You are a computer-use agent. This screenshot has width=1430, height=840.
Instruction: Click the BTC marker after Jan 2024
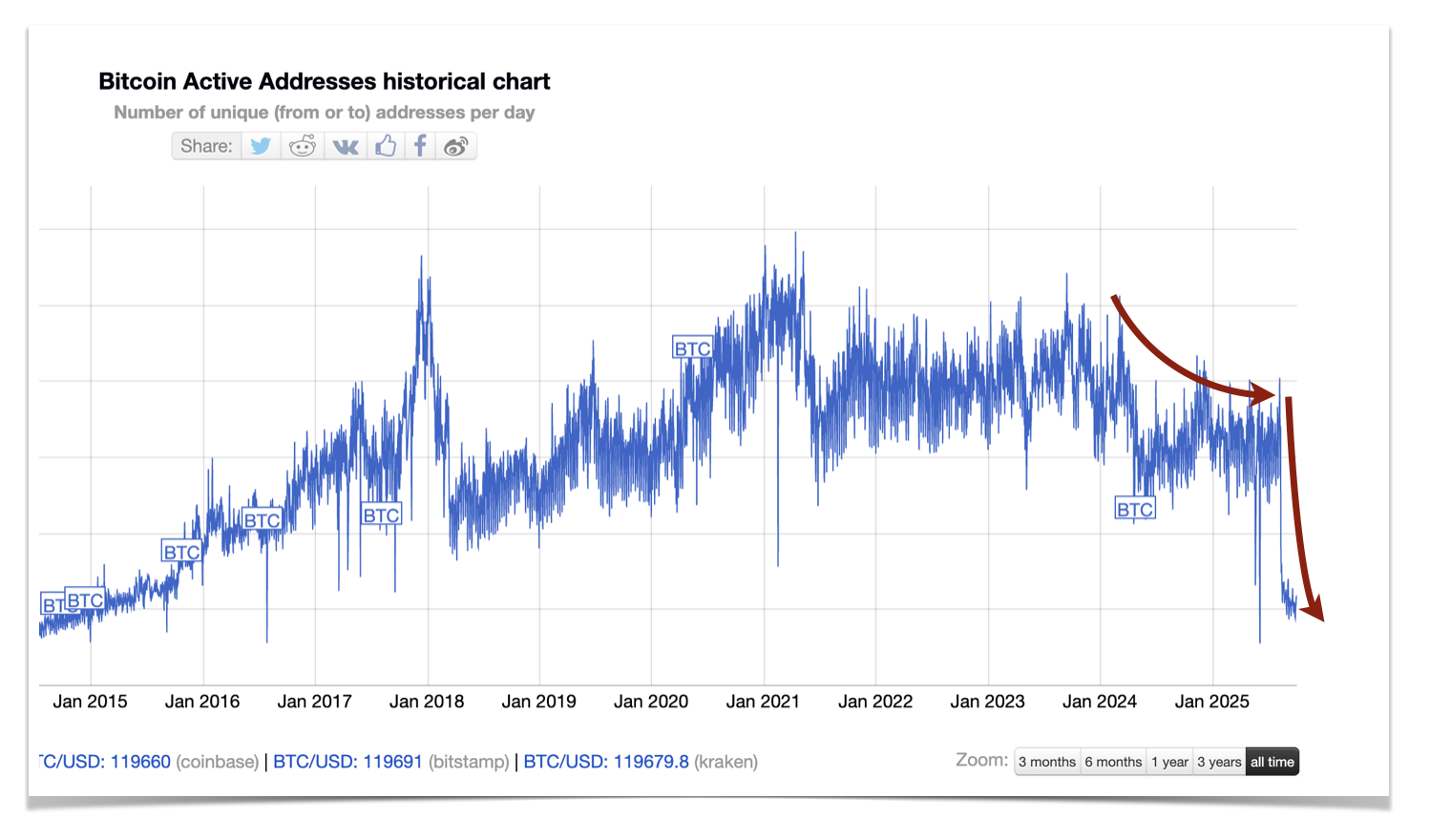(1135, 509)
